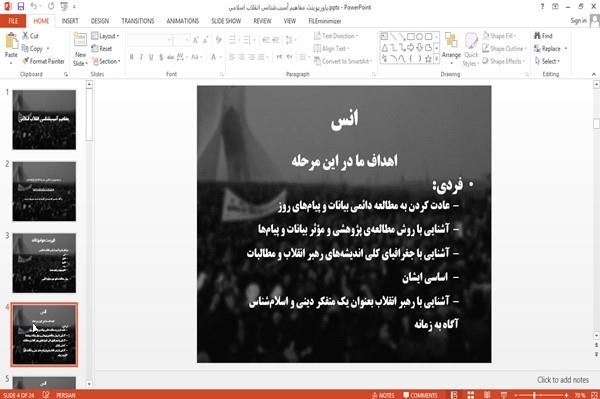Open the REVIEW tab

coord(262,21)
